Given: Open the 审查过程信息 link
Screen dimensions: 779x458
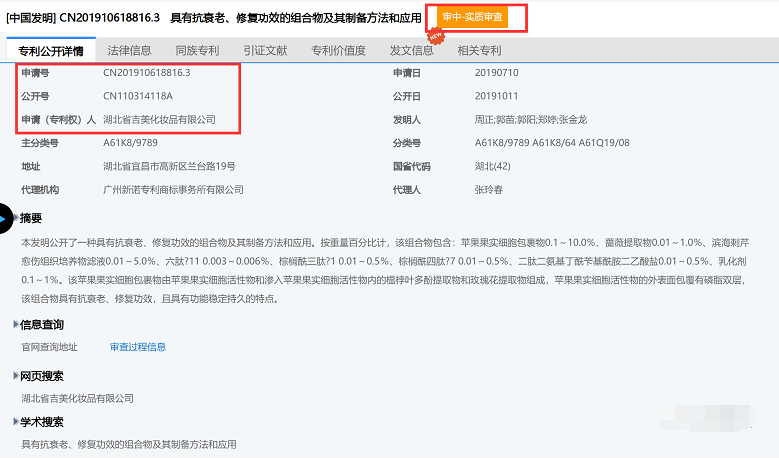Looking at the screenshot, I should (x=138, y=347).
